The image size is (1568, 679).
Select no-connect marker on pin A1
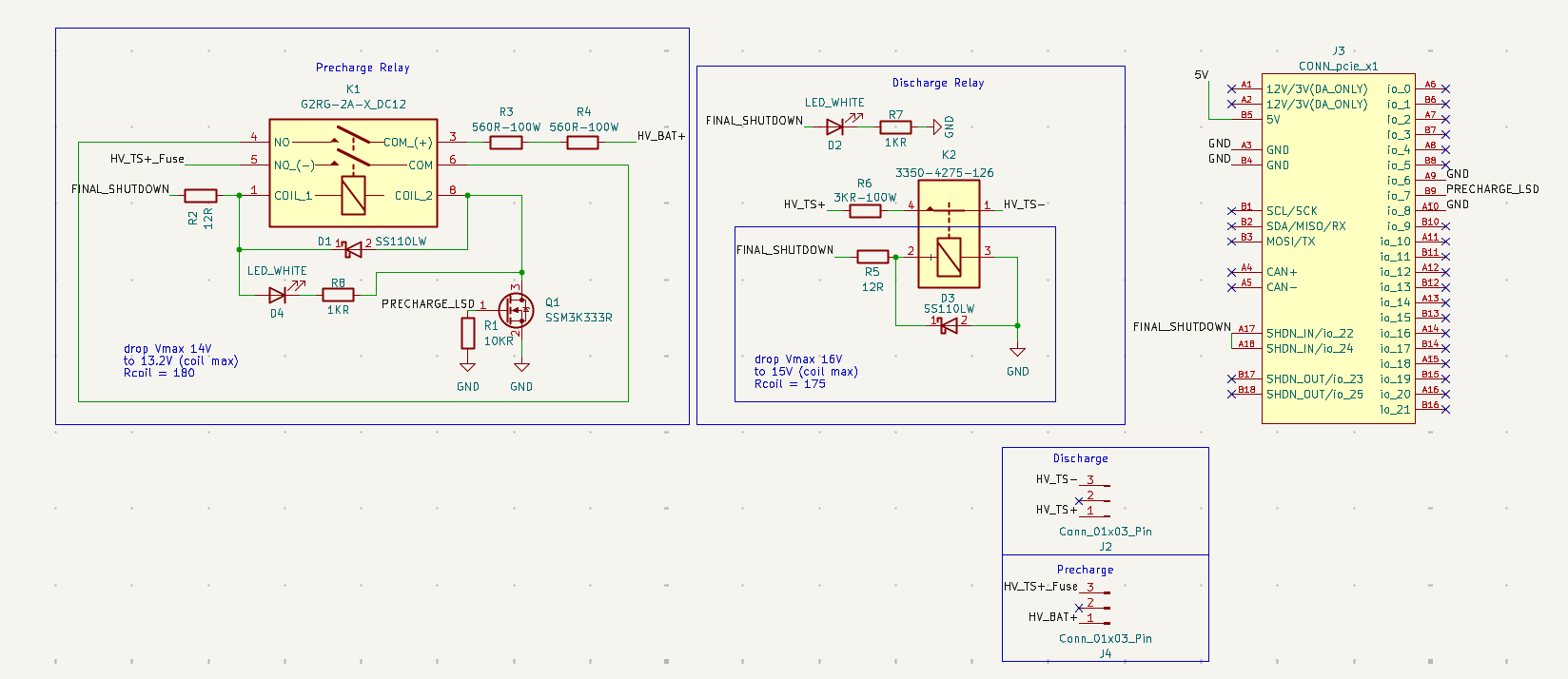[x=1231, y=89]
